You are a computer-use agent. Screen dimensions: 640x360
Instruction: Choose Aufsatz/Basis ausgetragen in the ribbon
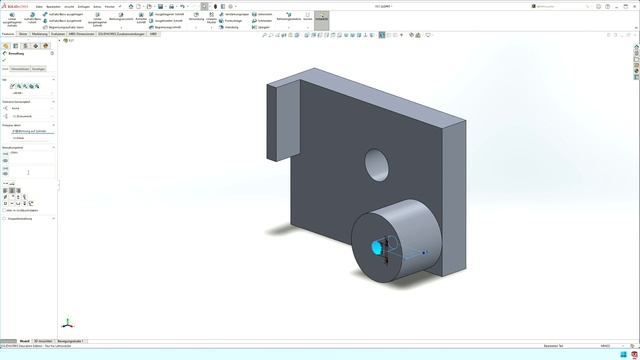[62, 14]
